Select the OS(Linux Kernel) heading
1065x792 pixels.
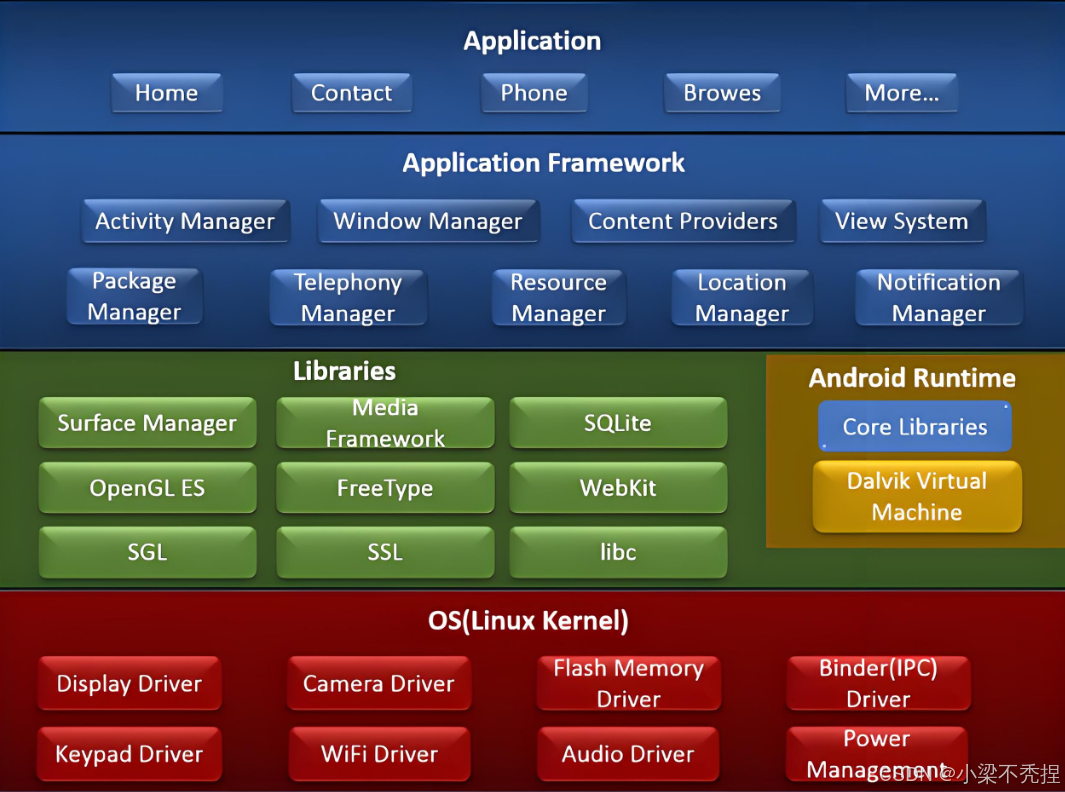click(528, 620)
